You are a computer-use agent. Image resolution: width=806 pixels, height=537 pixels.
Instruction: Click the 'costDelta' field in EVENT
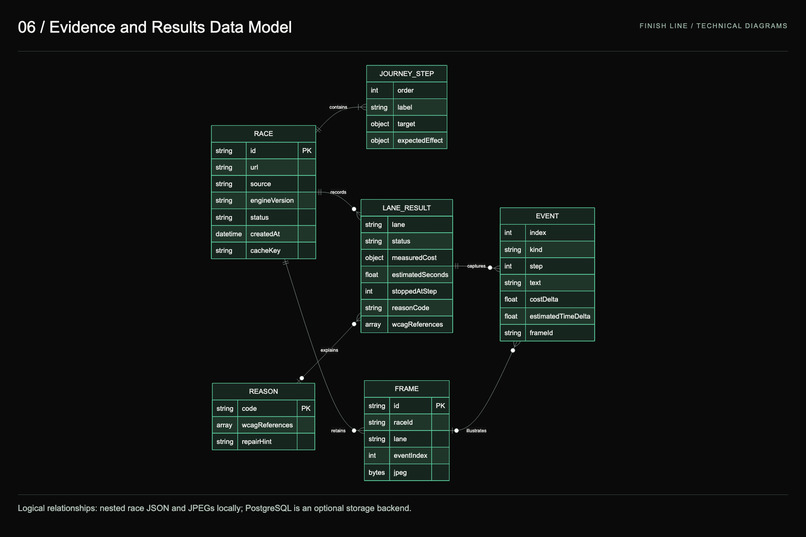[x=560, y=299]
